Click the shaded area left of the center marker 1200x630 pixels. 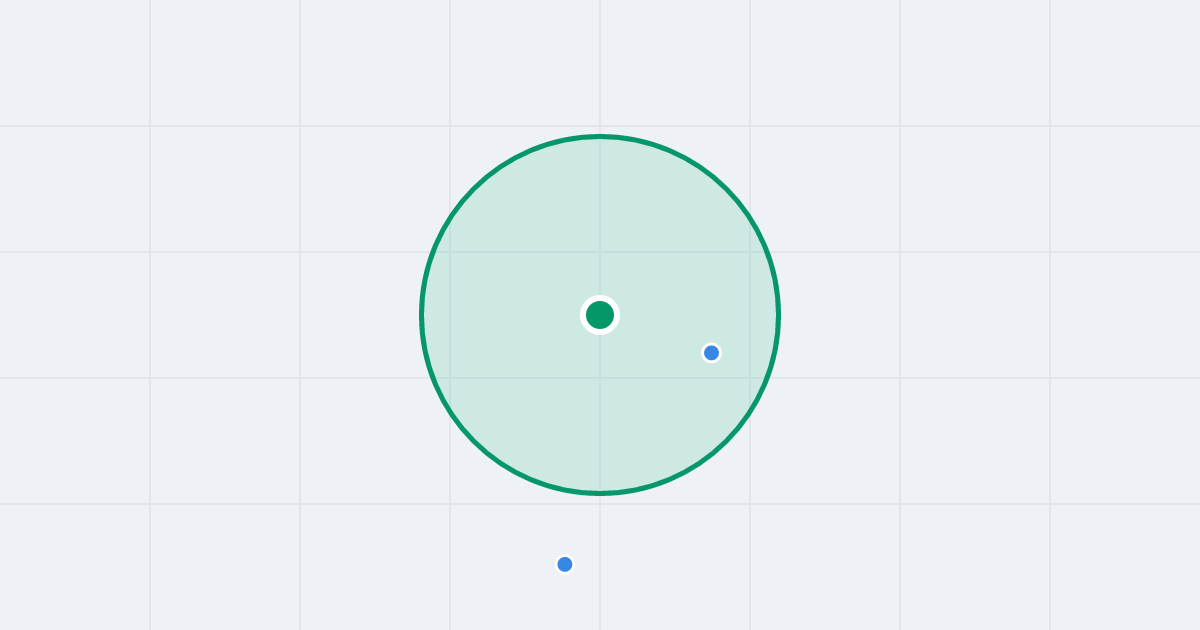coord(500,315)
